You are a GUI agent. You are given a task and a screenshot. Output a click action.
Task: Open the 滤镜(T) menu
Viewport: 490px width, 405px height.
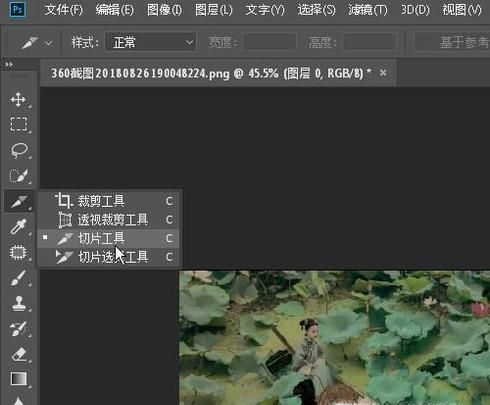pyautogui.click(x=368, y=10)
